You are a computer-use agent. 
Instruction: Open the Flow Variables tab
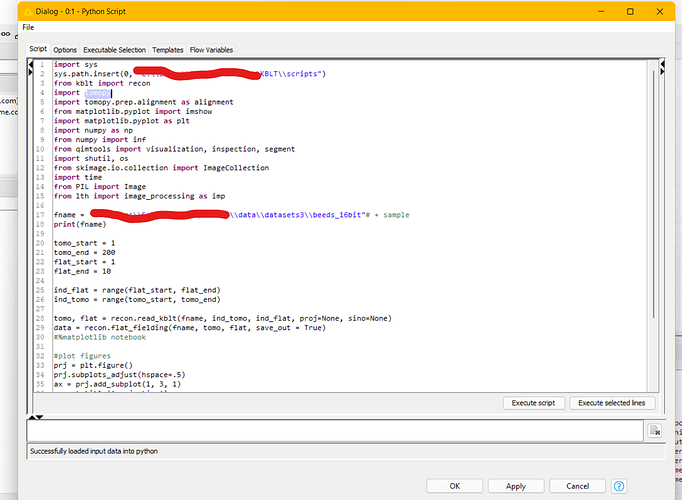point(211,50)
